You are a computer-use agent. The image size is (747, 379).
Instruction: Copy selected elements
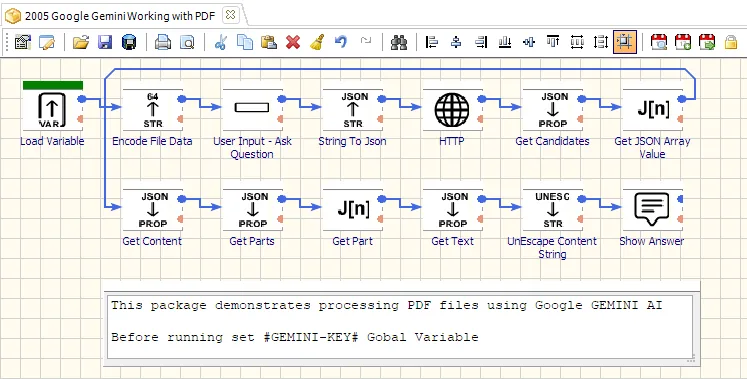245,42
